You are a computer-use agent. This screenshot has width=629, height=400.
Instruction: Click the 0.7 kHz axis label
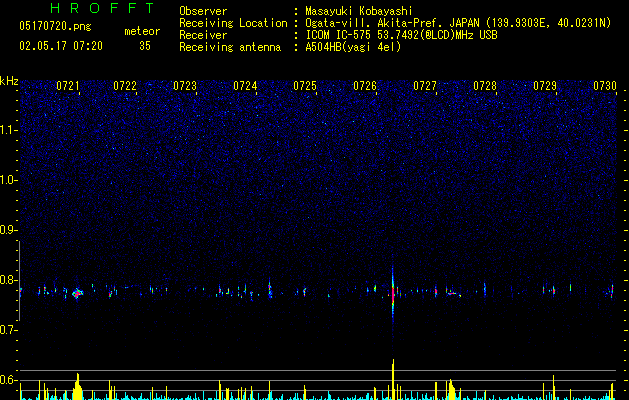[x=9, y=330]
